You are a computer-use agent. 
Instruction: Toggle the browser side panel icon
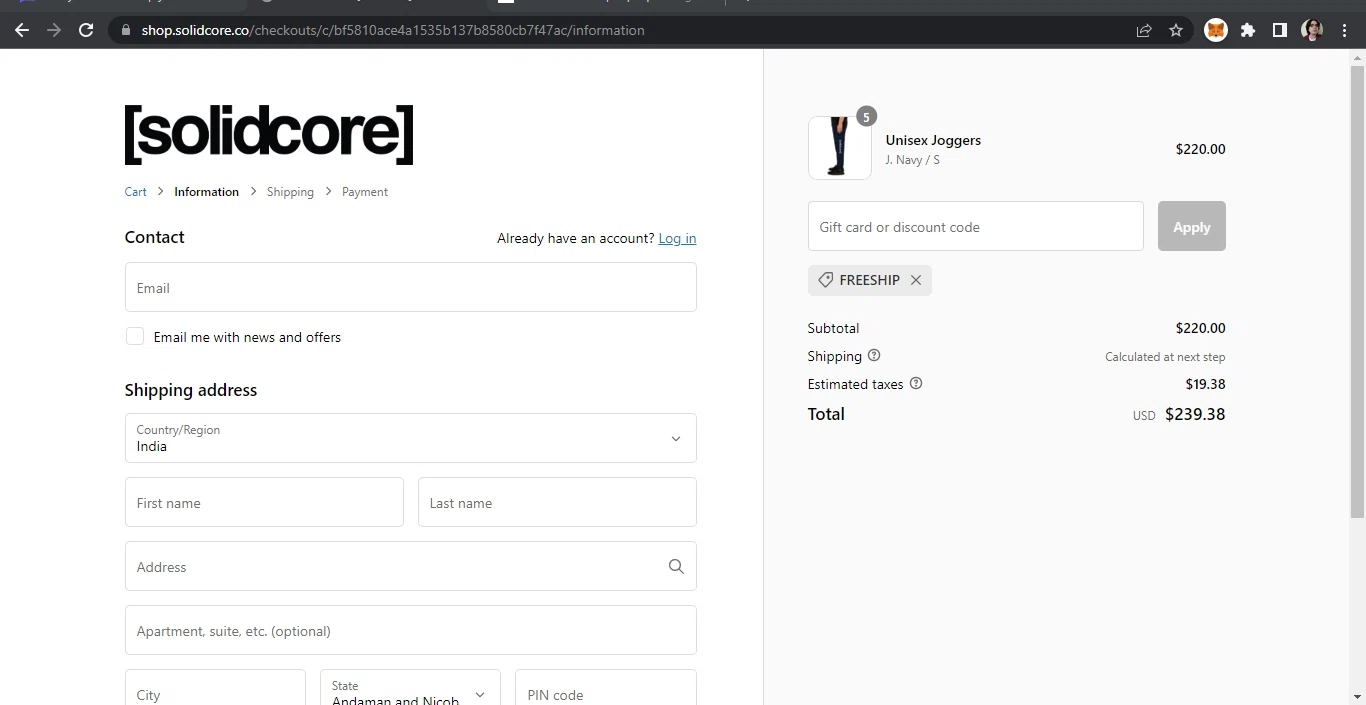[x=1279, y=30]
